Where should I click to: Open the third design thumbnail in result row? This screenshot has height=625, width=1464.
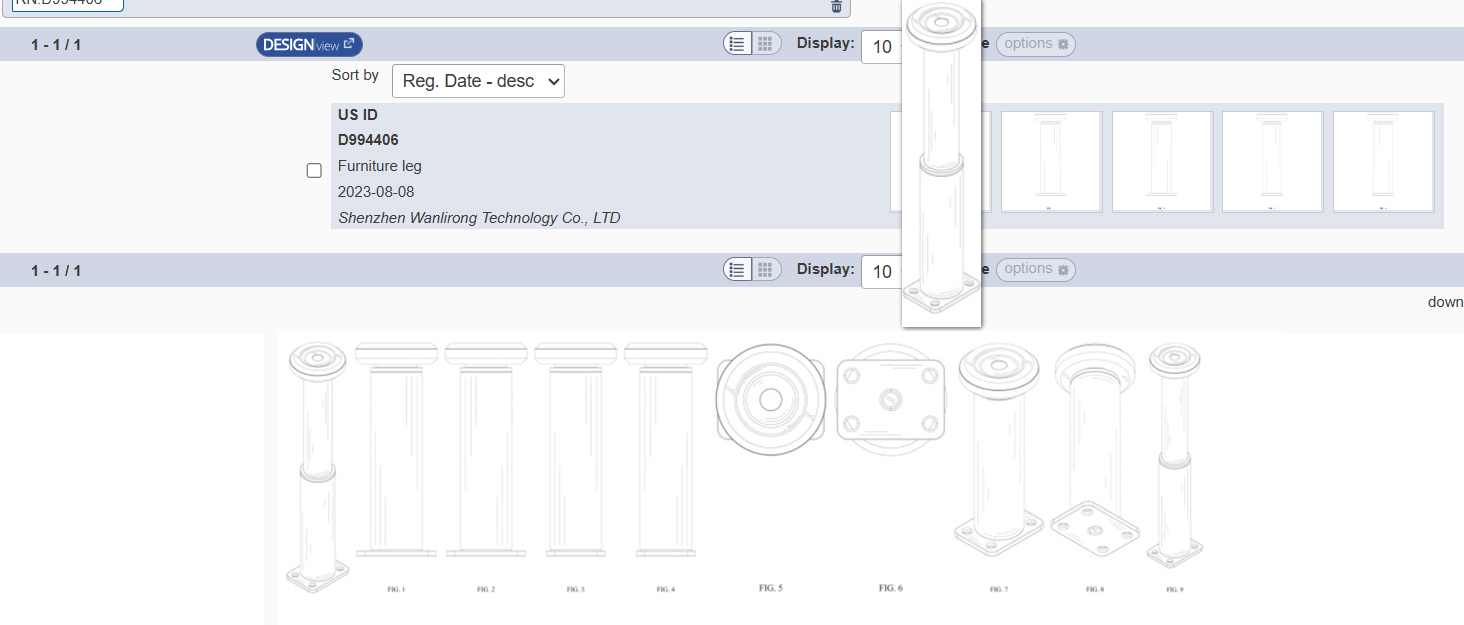tap(1162, 161)
